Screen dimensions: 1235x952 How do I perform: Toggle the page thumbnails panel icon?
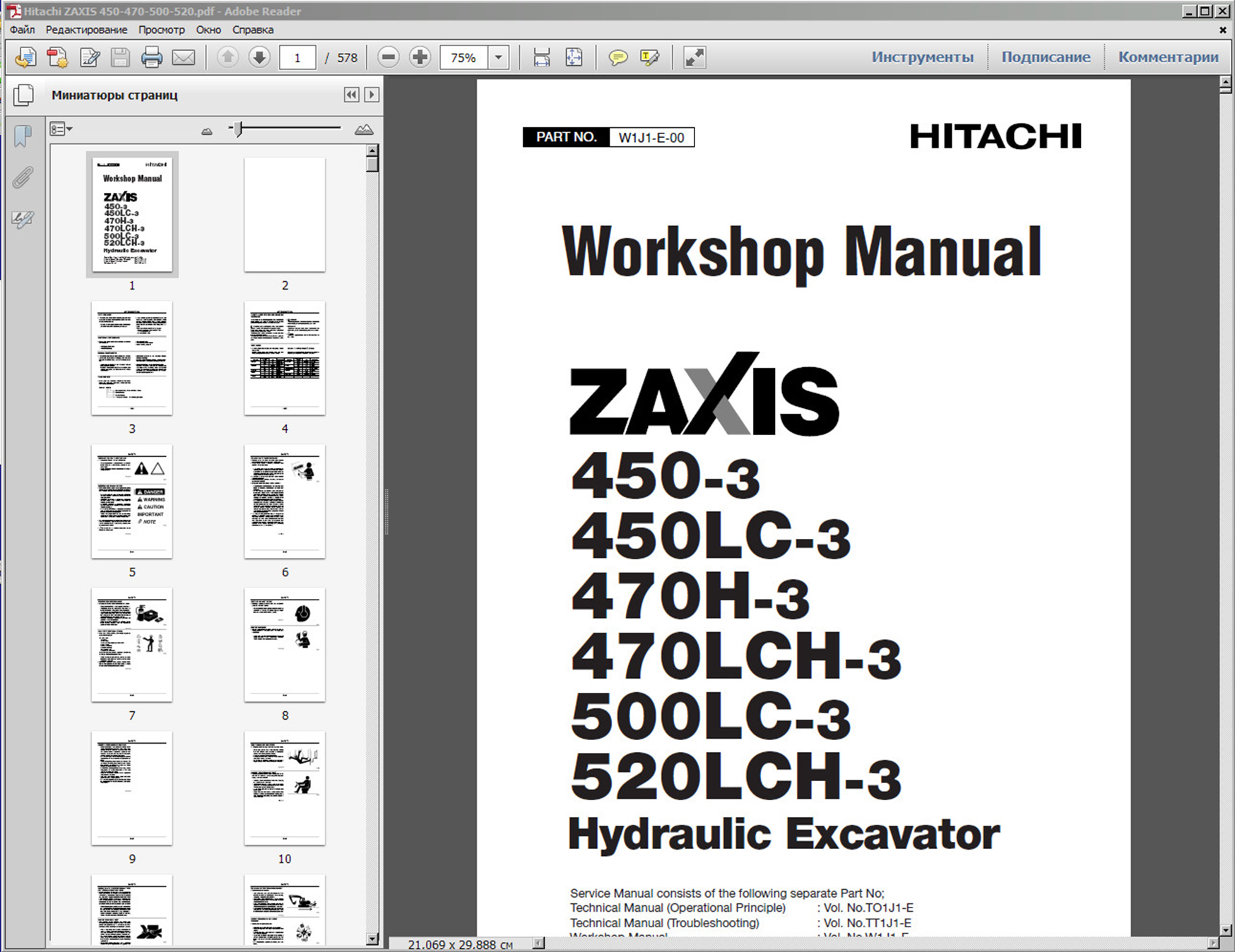pos(23,95)
